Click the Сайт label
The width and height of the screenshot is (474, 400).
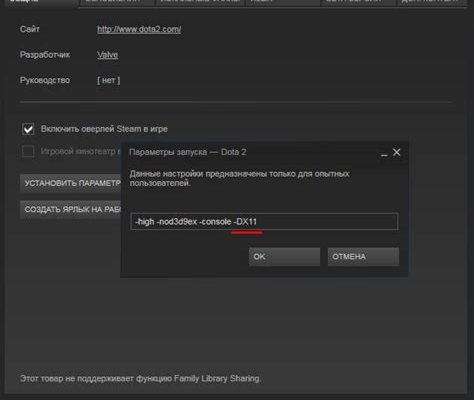point(30,29)
